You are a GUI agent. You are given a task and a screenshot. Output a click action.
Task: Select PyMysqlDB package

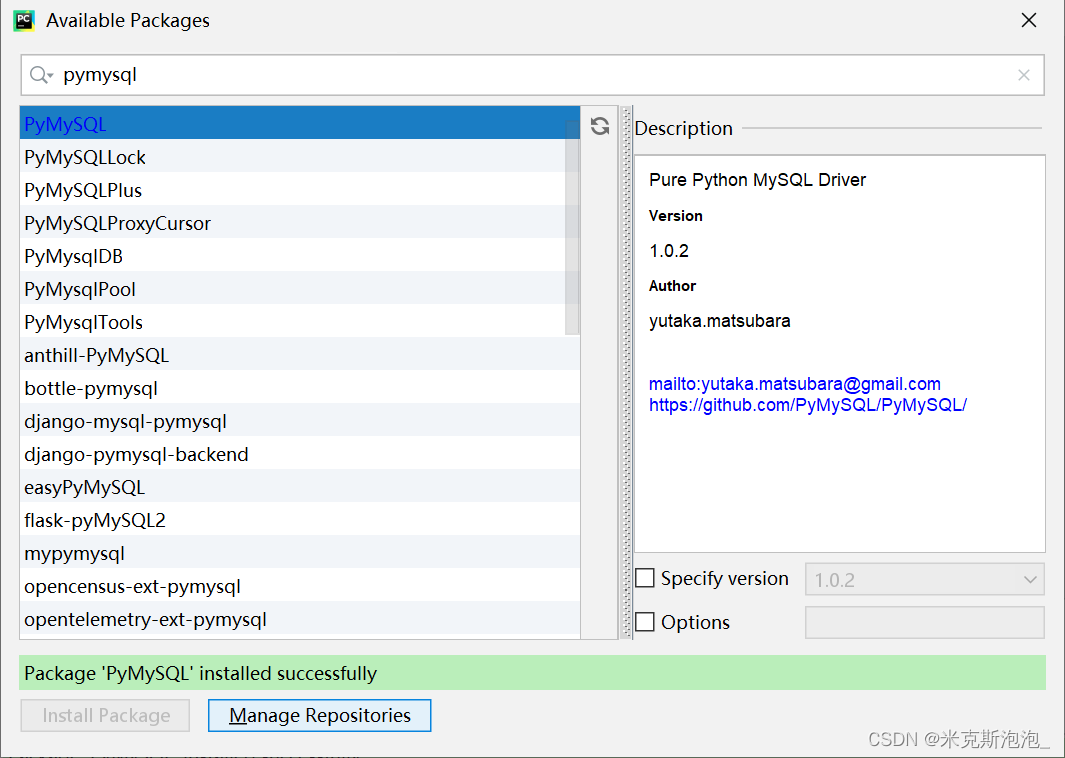coord(300,255)
